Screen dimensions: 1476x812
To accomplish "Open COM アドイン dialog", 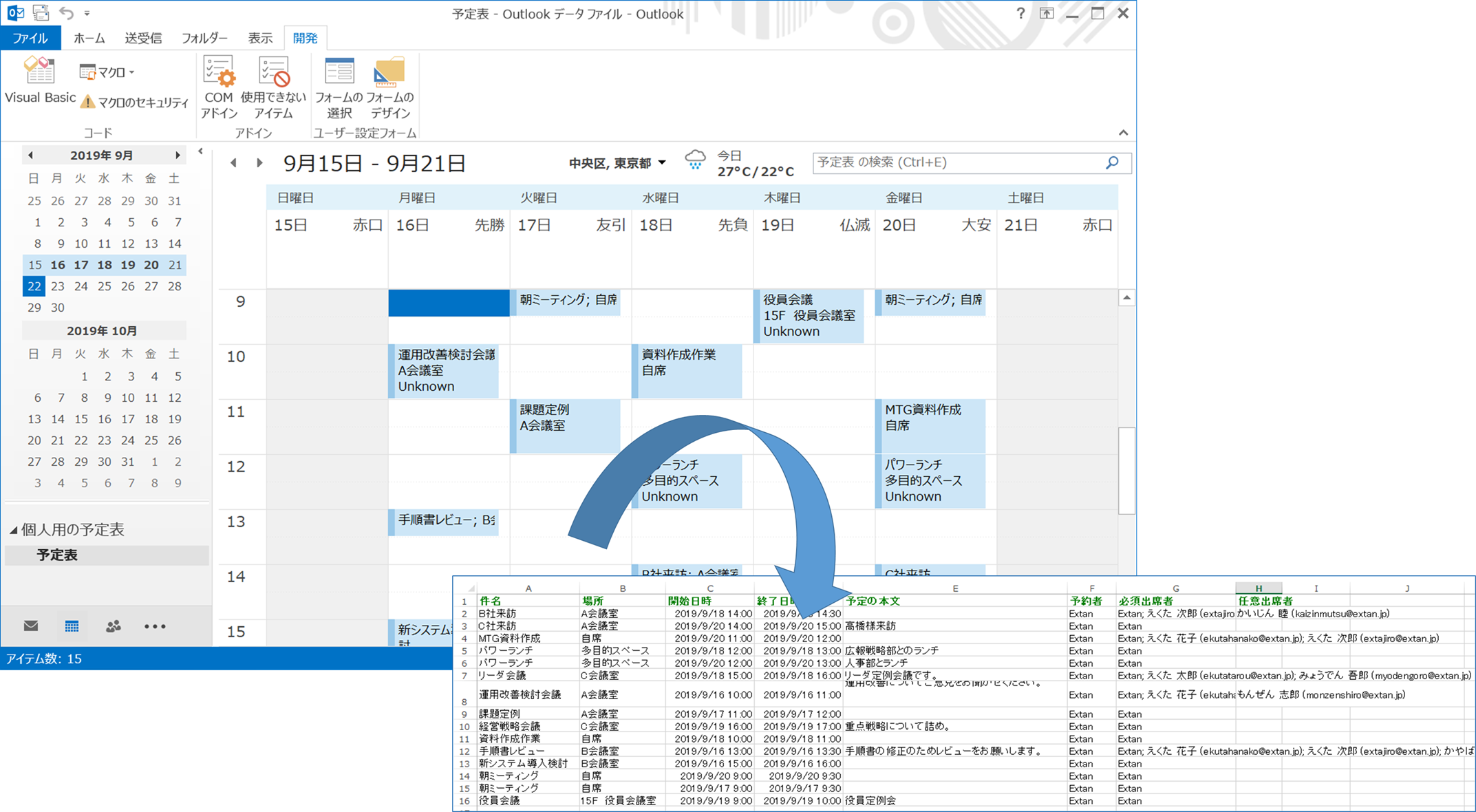I will point(219,88).
